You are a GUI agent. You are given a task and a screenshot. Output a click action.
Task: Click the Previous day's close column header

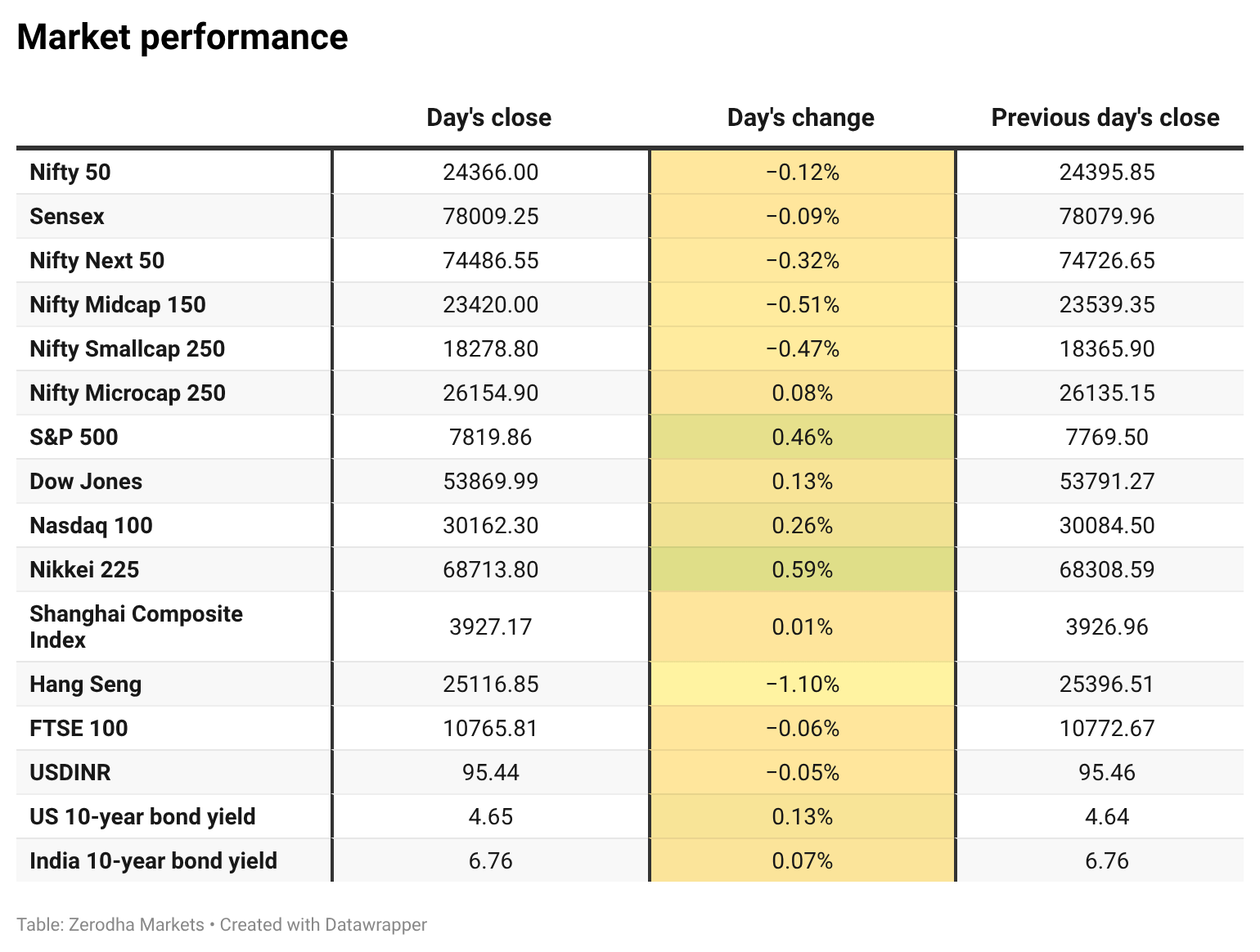(x=1105, y=118)
